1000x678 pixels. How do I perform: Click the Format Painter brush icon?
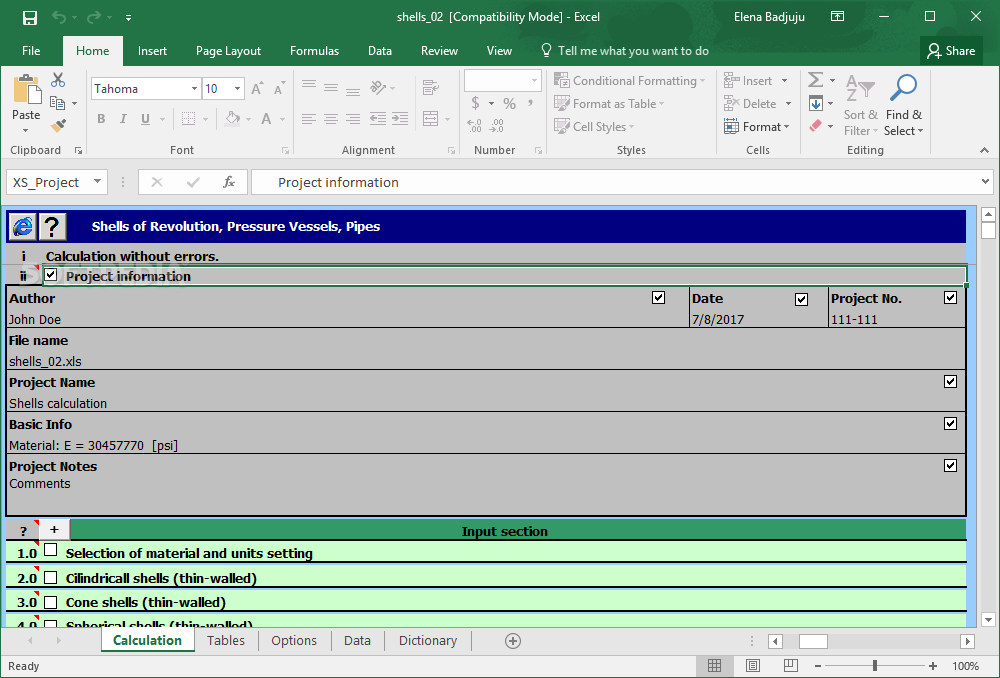[x=58, y=125]
